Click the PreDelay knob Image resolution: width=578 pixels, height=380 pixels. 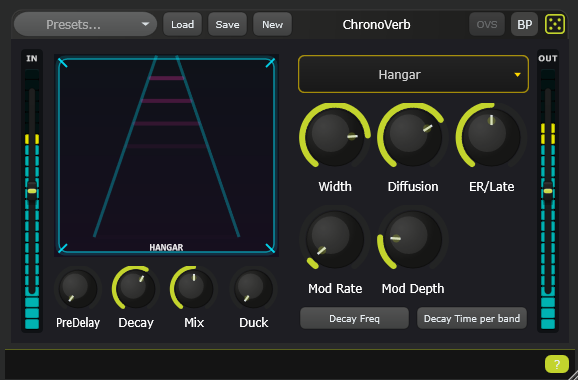[x=78, y=289]
